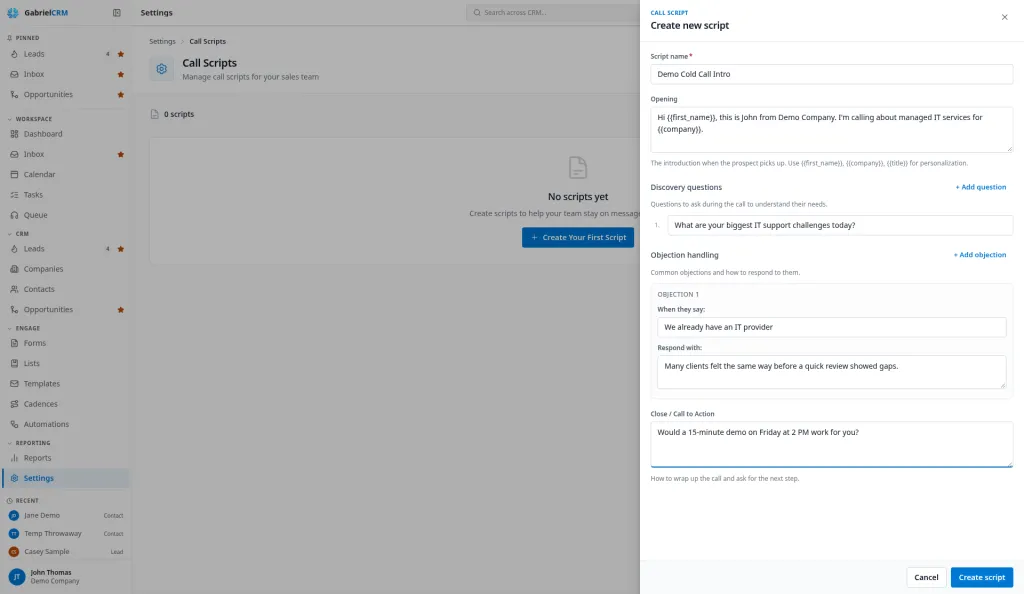Viewport: 1024px width, 594px height.
Task: Toggle star on pinned Opportunities
Action: click(120, 95)
